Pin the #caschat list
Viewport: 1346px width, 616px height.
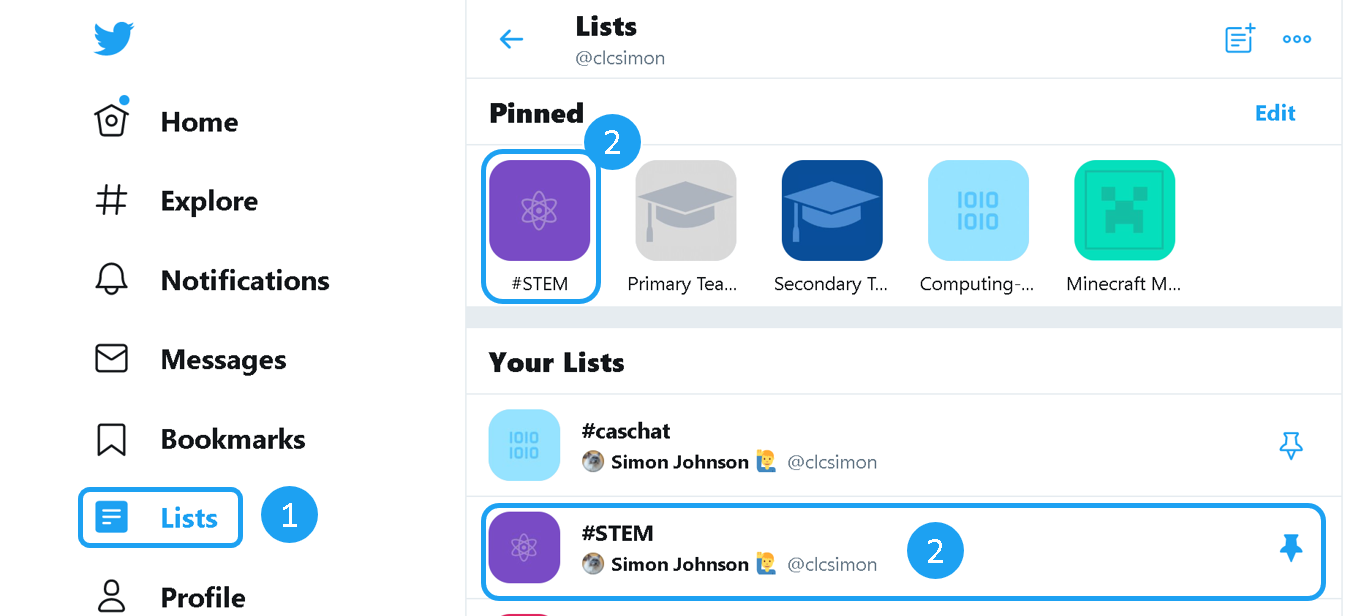pos(1291,445)
